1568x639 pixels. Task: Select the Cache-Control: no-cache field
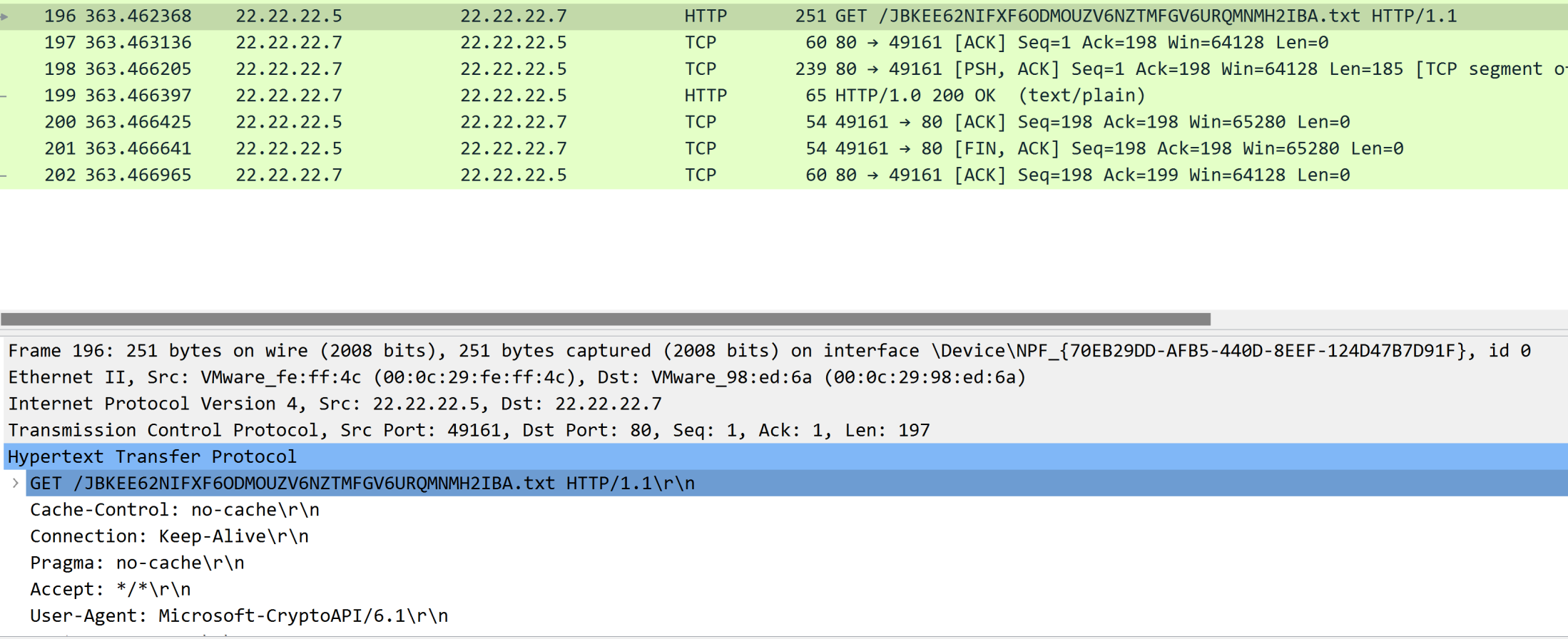pyautogui.click(x=174, y=510)
